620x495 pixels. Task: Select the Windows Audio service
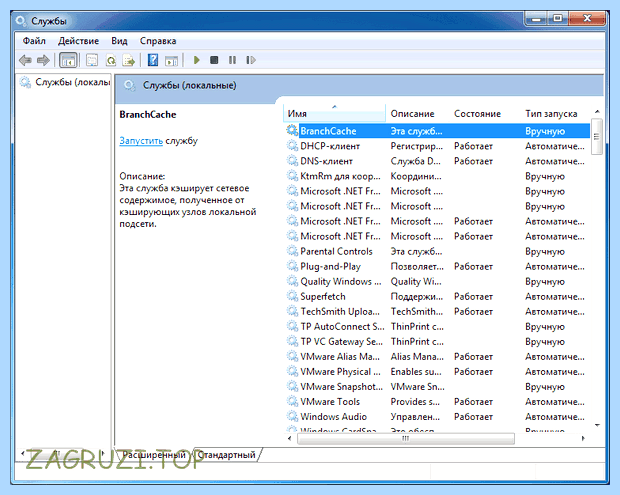pyautogui.click(x=333, y=417)
